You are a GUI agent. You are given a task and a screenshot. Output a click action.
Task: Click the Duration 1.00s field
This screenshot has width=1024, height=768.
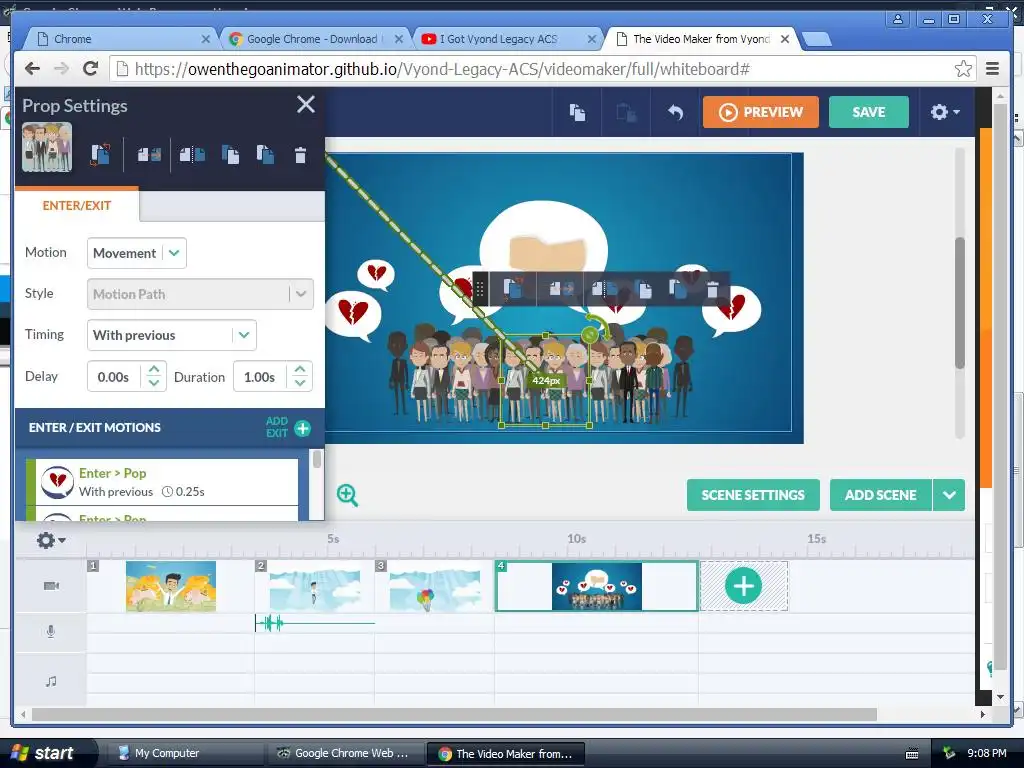pyautogui.click(x=260, y=377)
